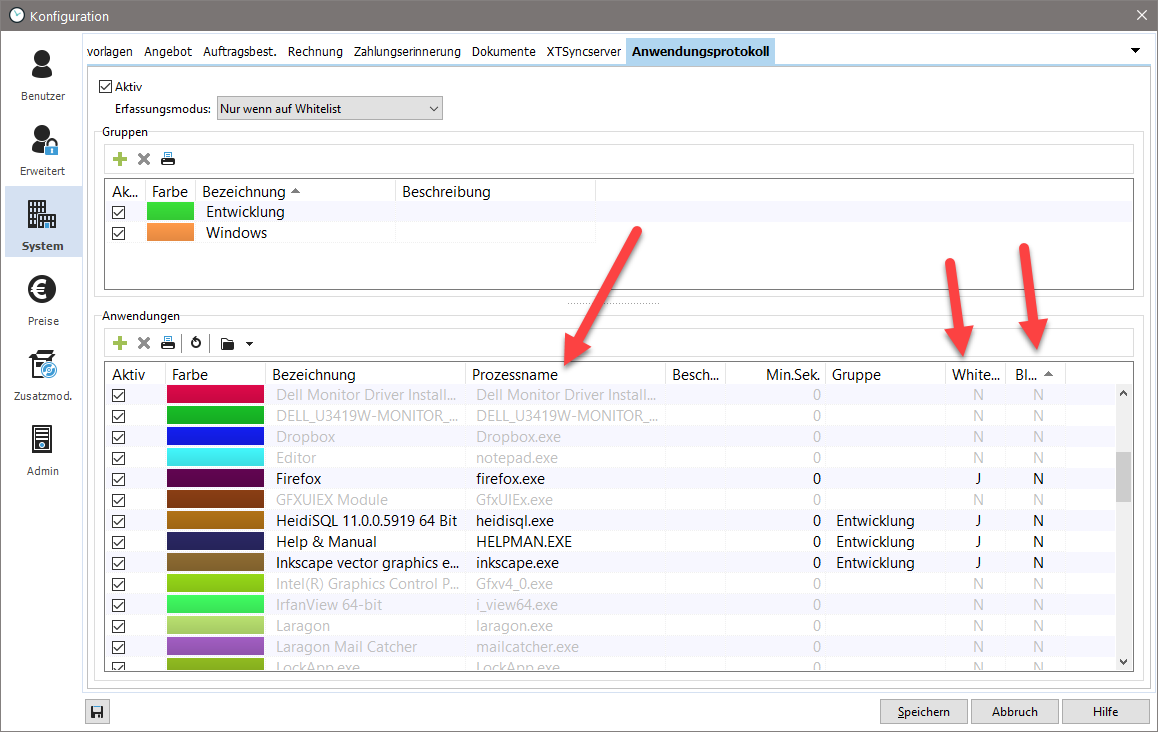Open the Erweitert settings section
Screen dimensions: 1158x732
pos(43,150)
